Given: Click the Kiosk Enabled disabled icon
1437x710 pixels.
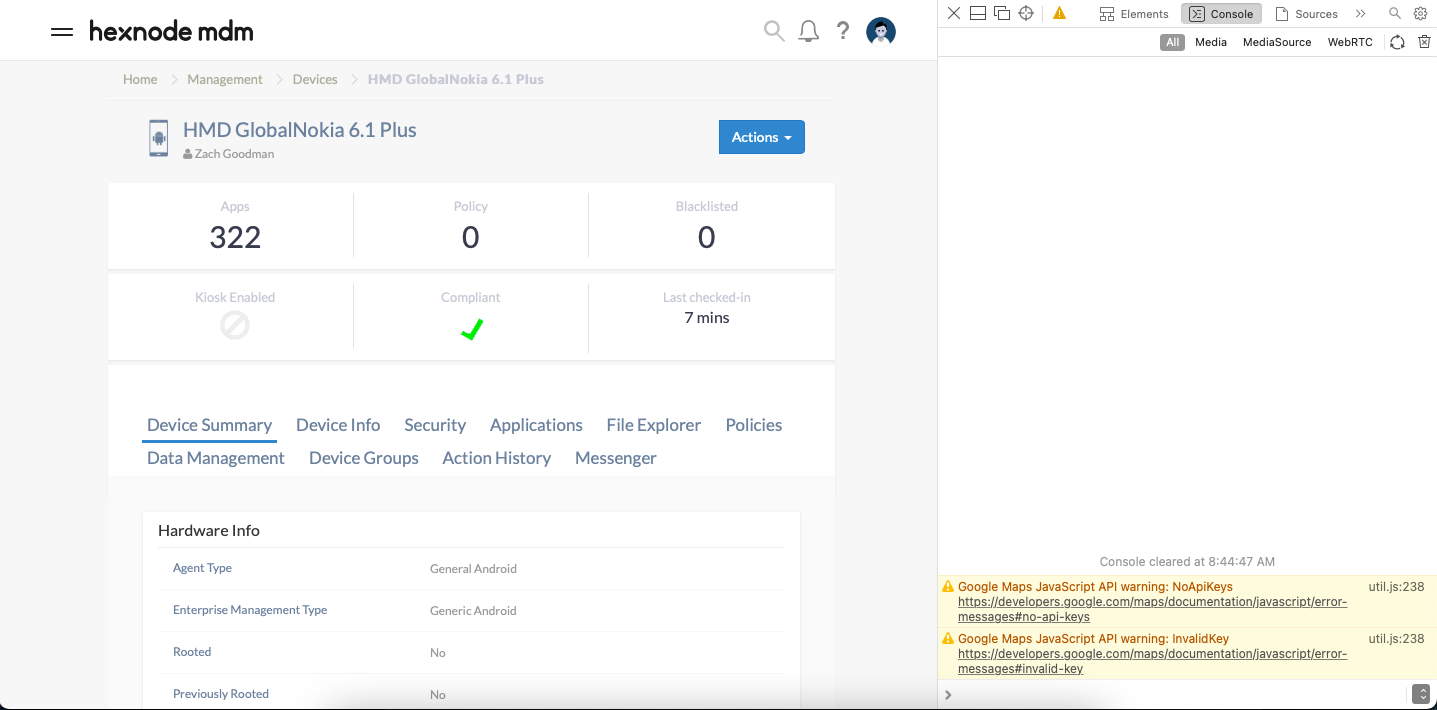Looking at the screenshot, I should click(x=235, y=325).
